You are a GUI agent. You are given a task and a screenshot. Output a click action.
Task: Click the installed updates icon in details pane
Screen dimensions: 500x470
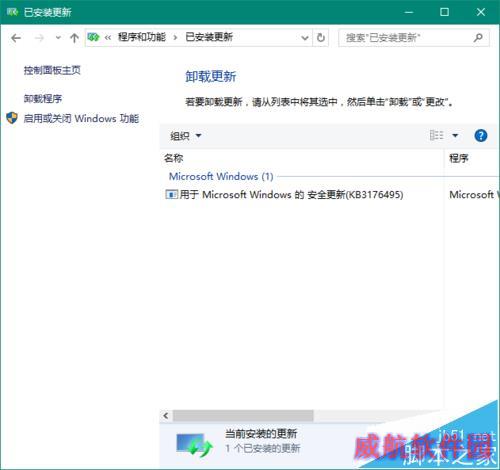click(x=195, y=444)
